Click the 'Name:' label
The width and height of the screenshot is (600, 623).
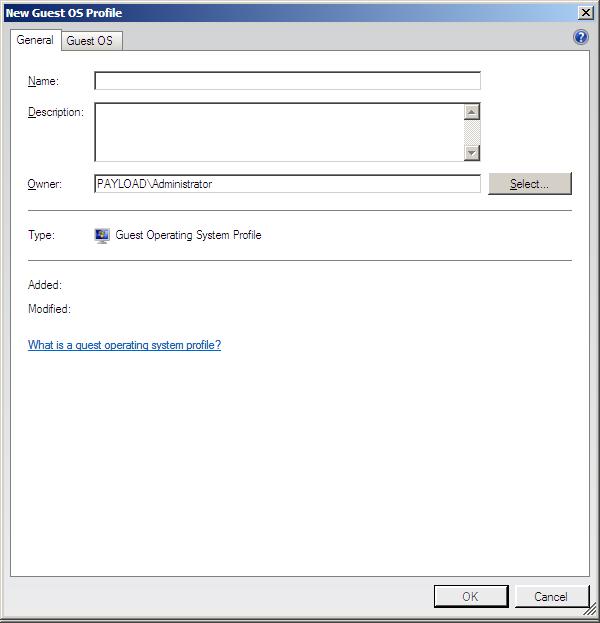pyautogui.click(x=43, y=81)
